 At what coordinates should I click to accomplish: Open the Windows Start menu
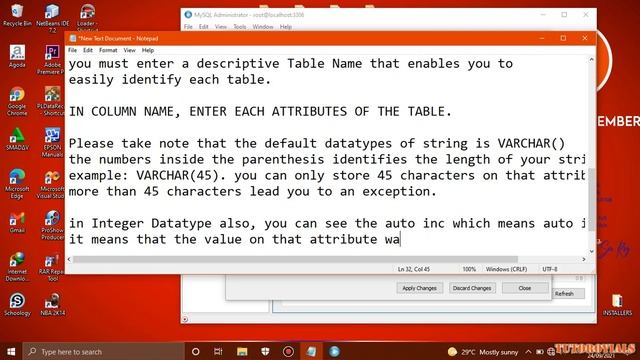[11, 351]
